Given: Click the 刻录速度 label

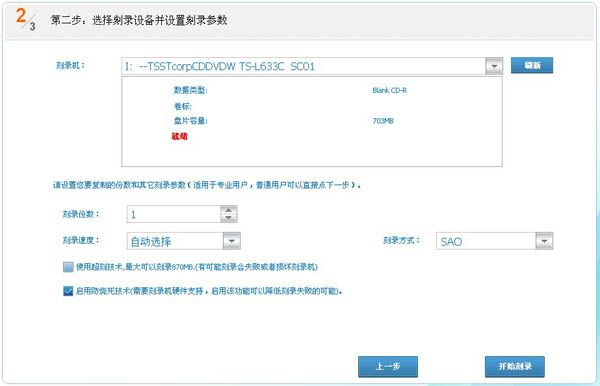Looking at the screenshot, I should (x=81, y=240).
